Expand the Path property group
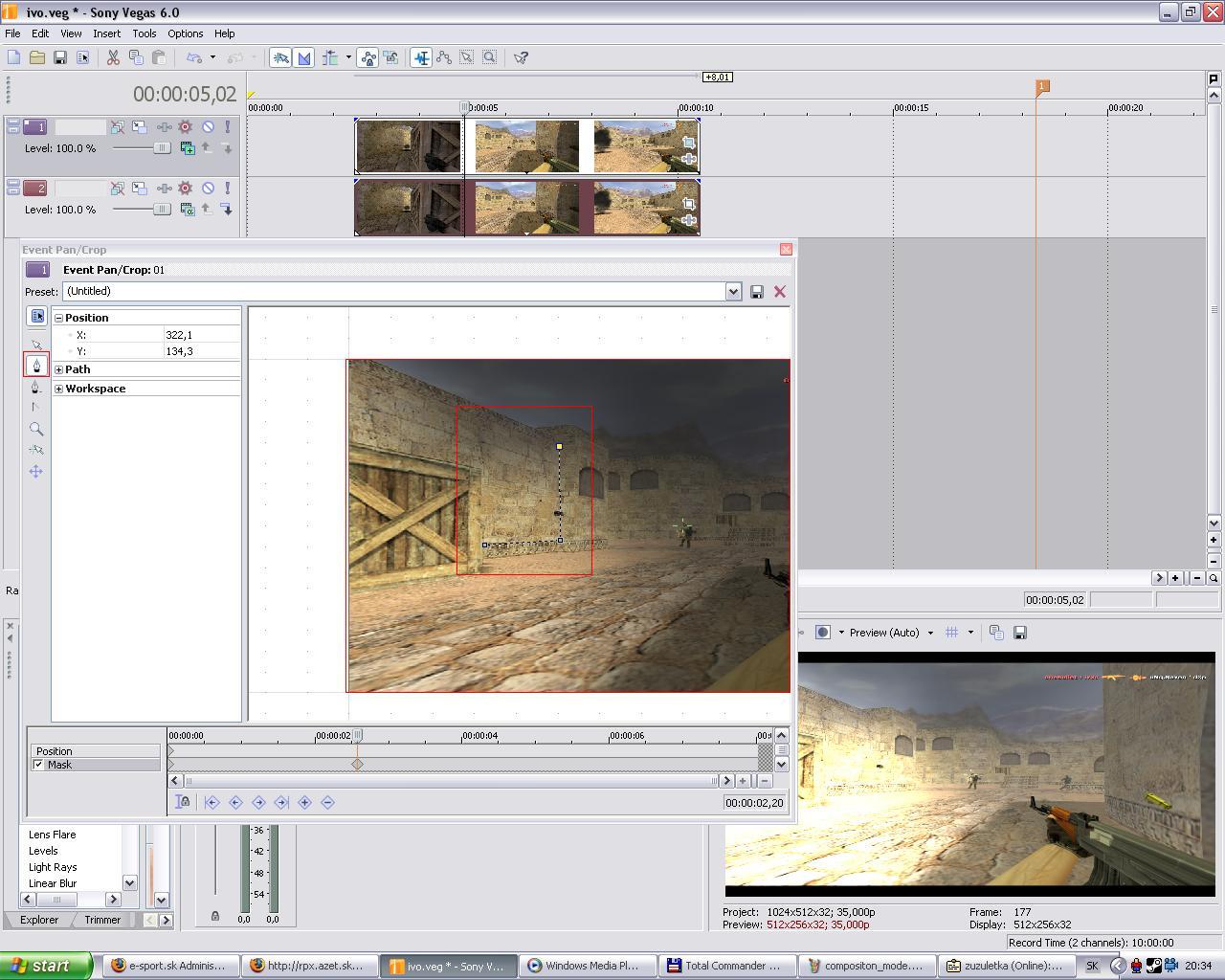The height and width of the screenshot is (980, 1225). (58, 369)
